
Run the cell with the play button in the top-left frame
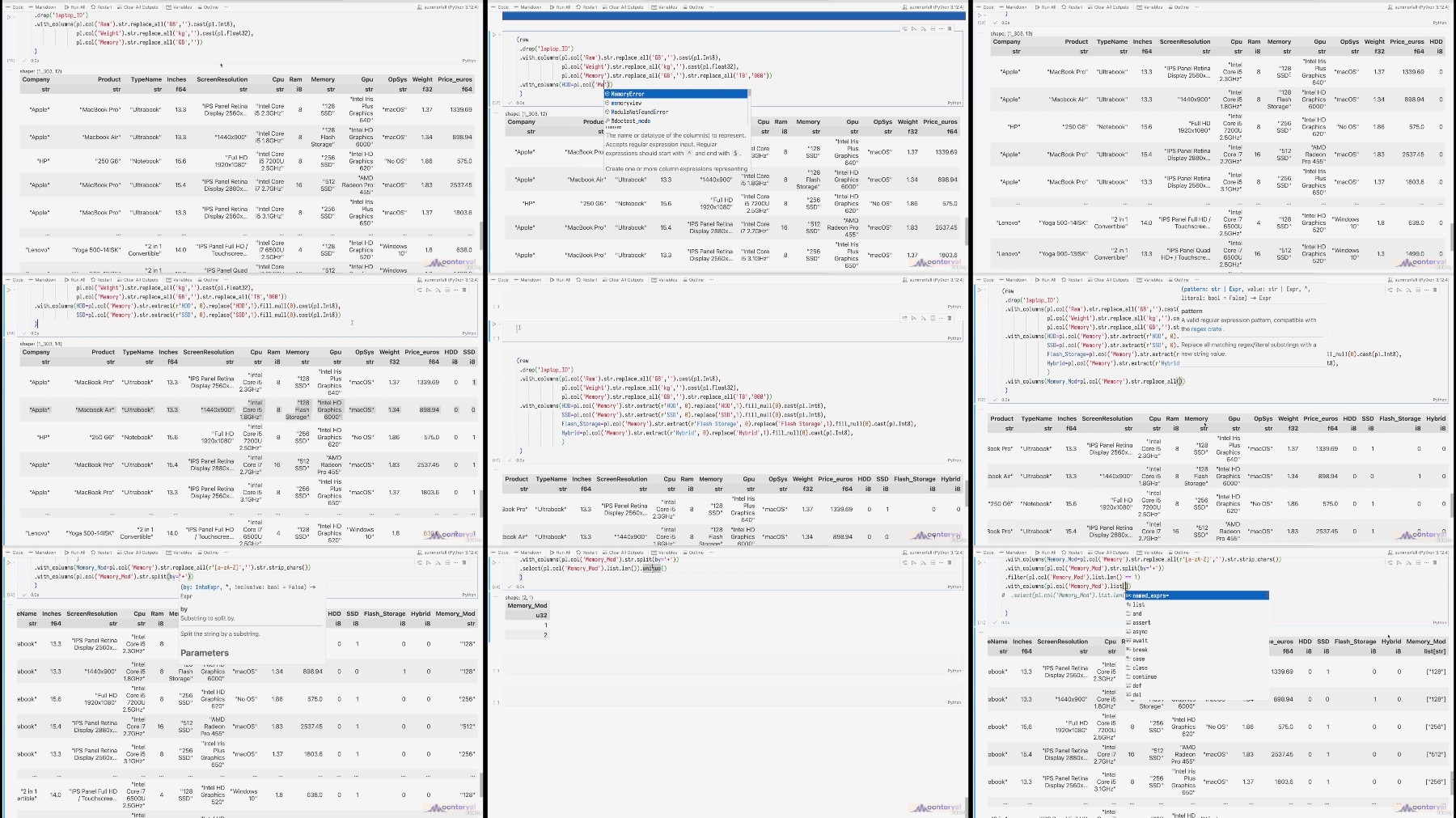[9, 16]
